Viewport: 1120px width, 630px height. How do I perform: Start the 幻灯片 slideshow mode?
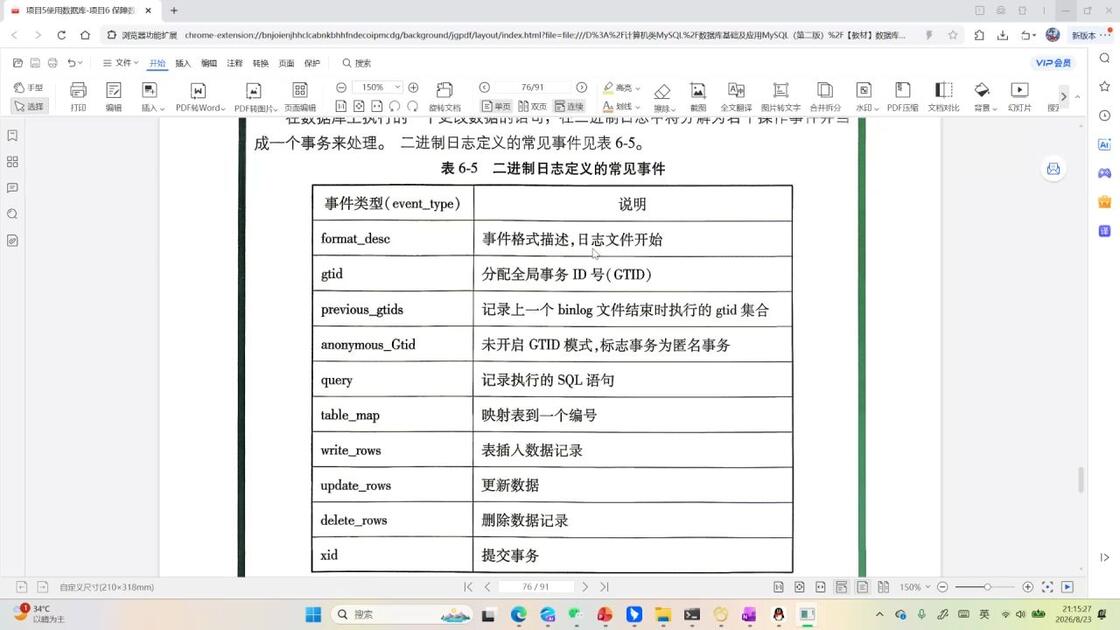tap(1019, 96)
